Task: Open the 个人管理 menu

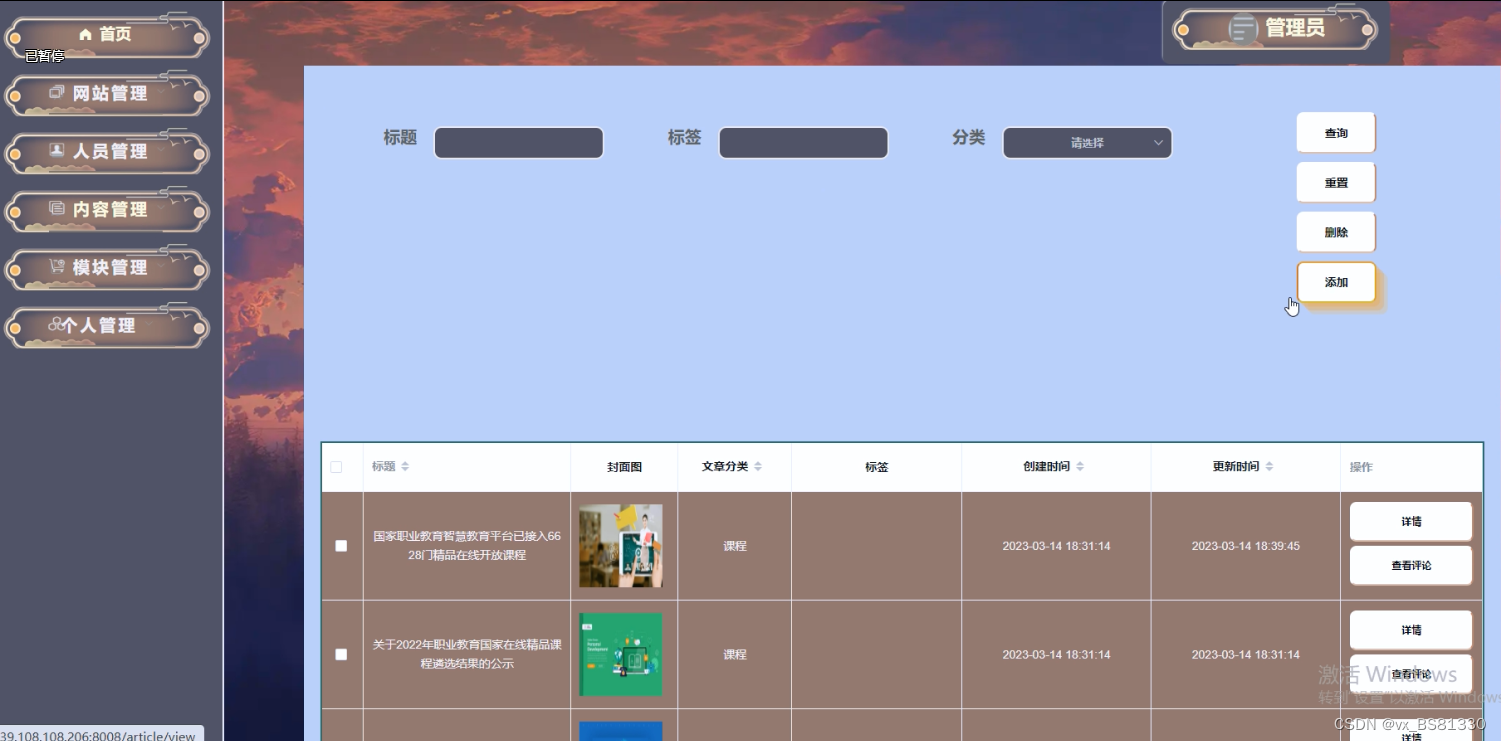Action: tap(107, 326)
